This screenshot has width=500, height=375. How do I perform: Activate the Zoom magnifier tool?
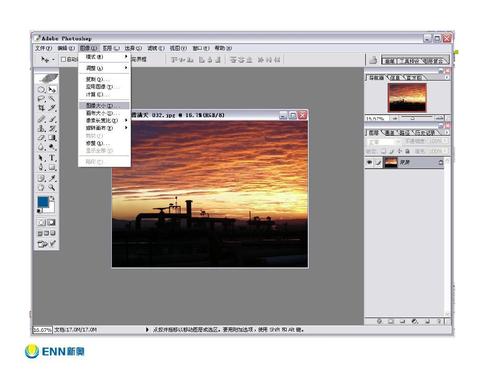click(52, 188)
